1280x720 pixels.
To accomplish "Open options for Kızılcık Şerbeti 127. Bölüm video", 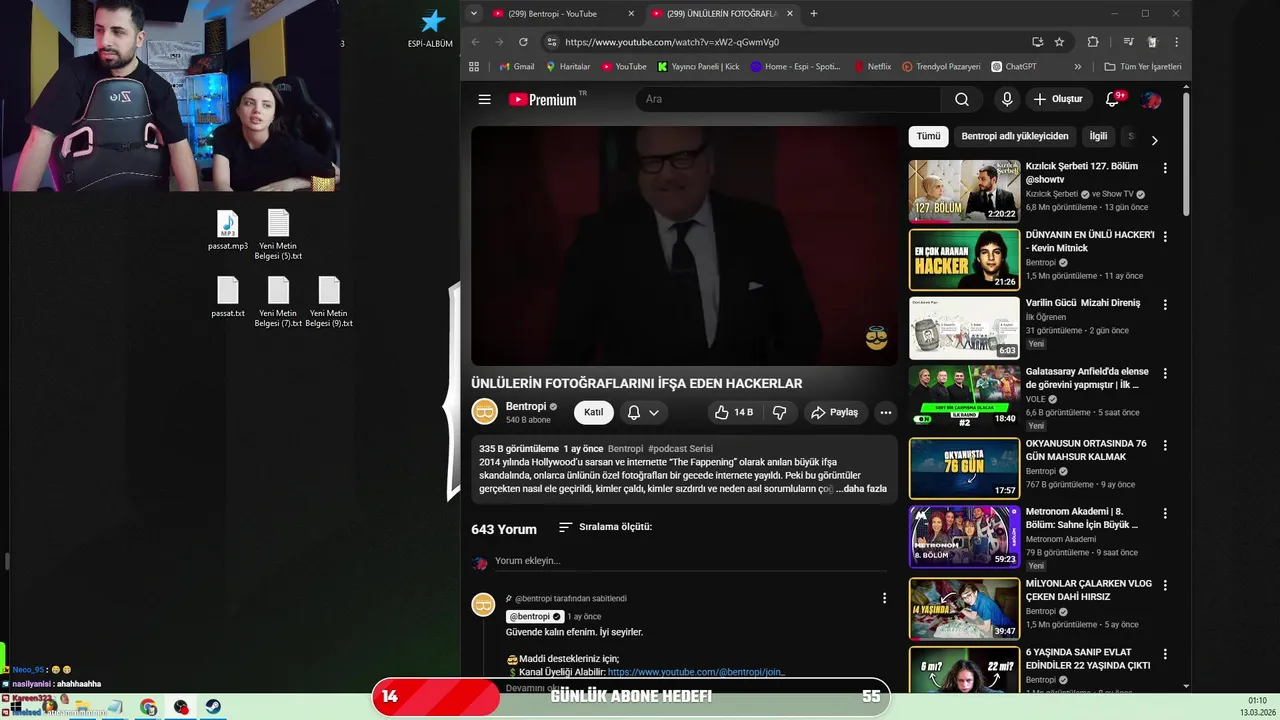I will click(x=1165, y=168).
